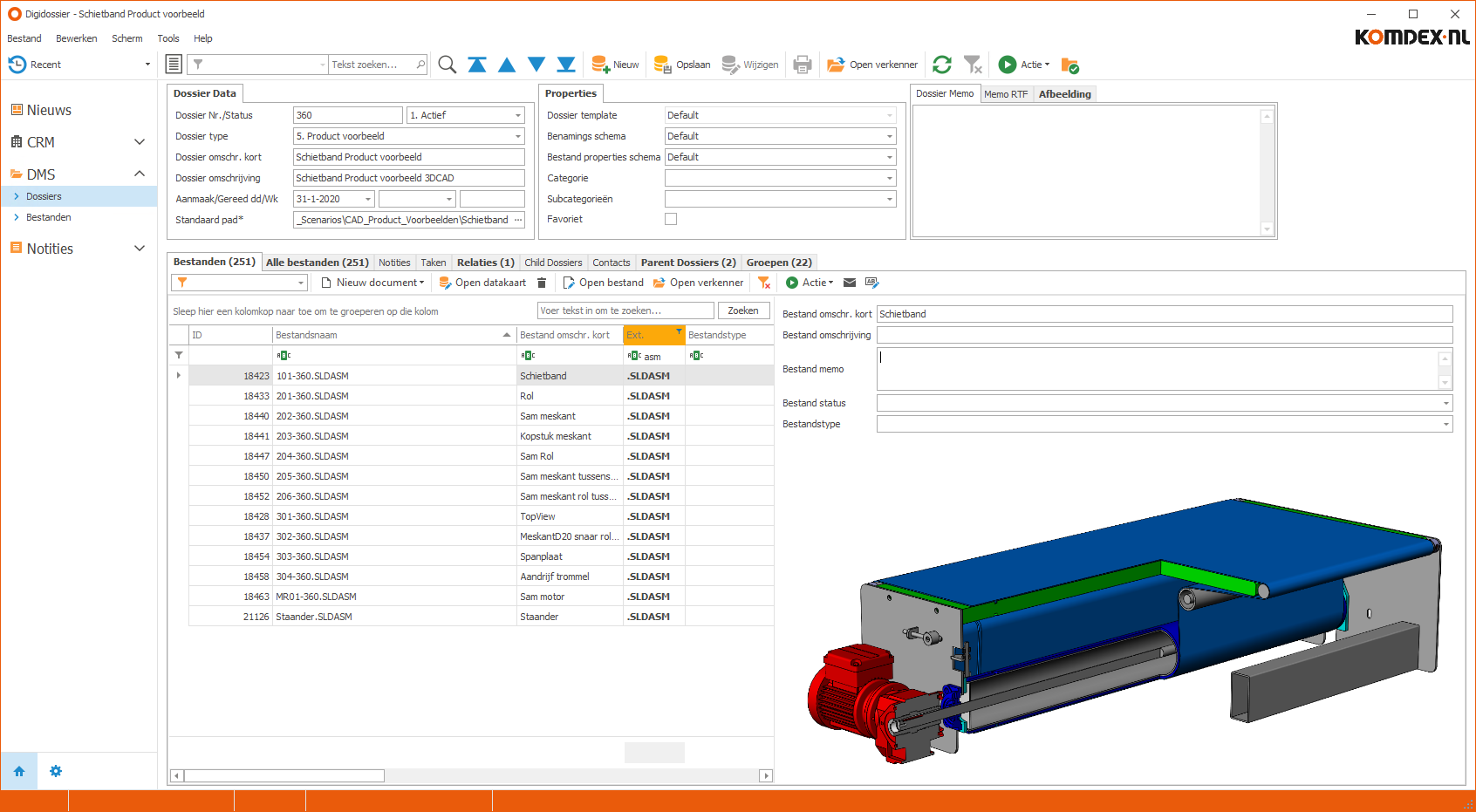The width and height of the screenshot is (1476, 812).
Task: Click the envelope mail icon in file toolbar
Action: coord(850,283)
